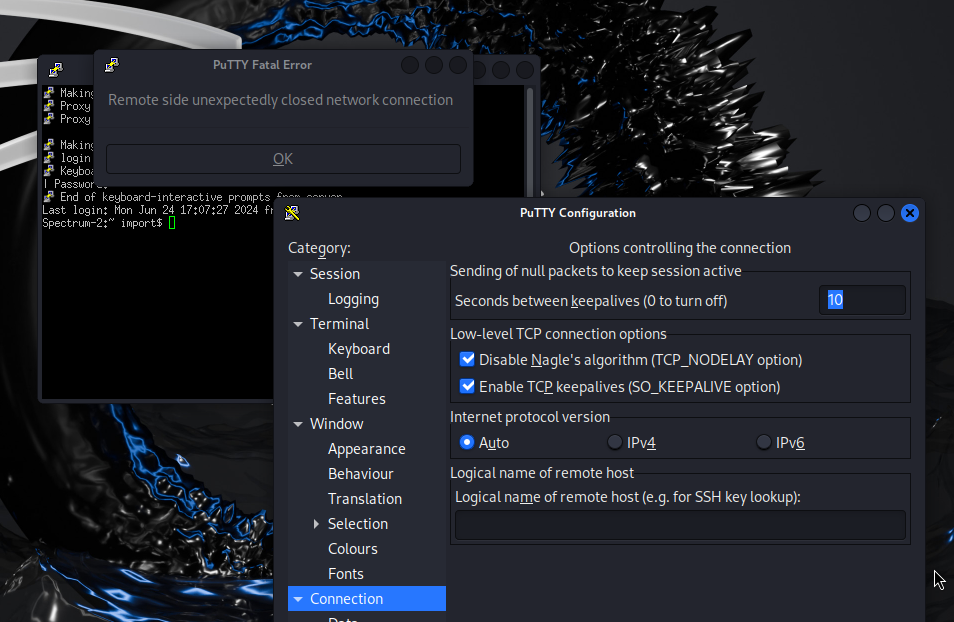Expand the Selection category tree node

(316, 523)
